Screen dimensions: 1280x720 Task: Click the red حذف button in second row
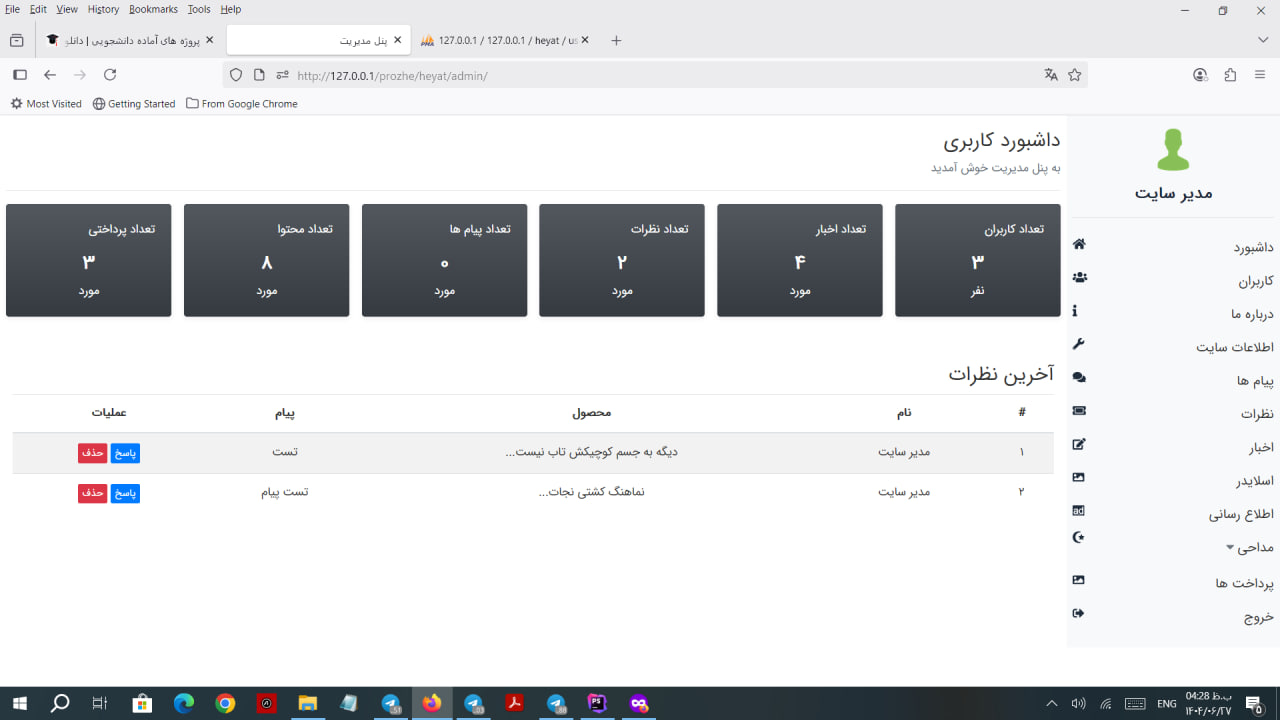tap(92, 493)
